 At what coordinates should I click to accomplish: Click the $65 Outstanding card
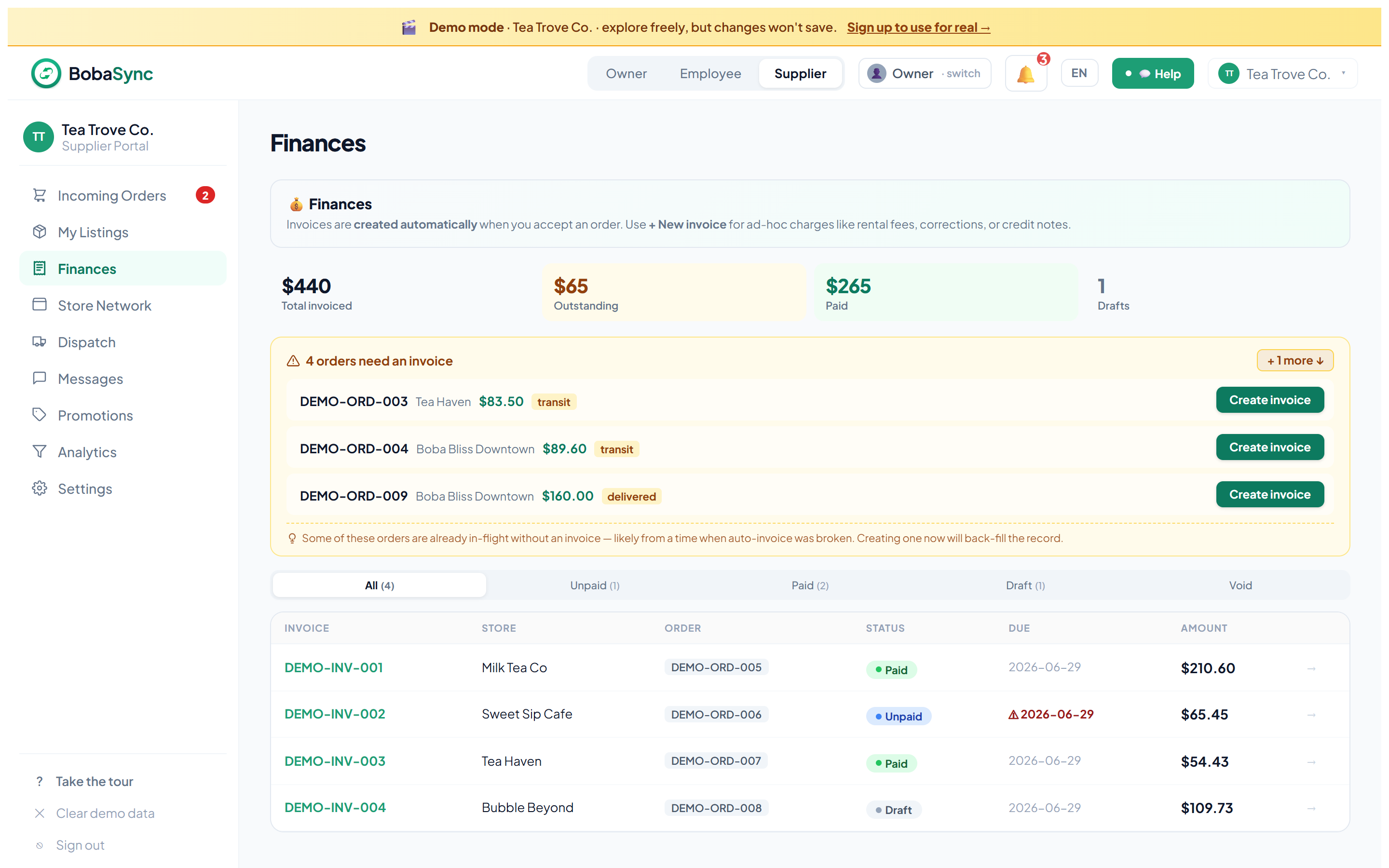(x=674, y=293)
